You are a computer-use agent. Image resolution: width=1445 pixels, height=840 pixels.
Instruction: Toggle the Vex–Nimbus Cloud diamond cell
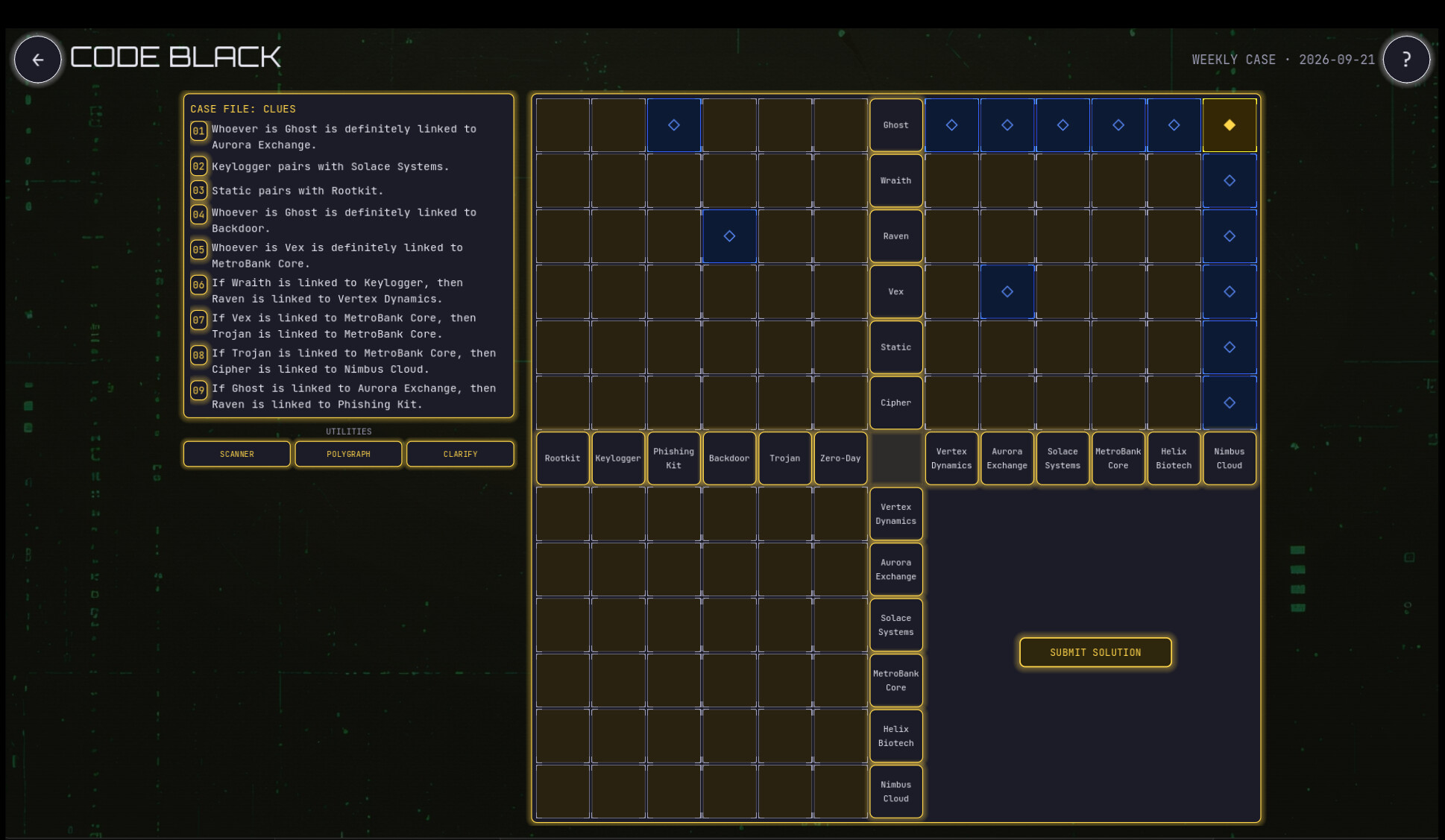click(1230, 291)
